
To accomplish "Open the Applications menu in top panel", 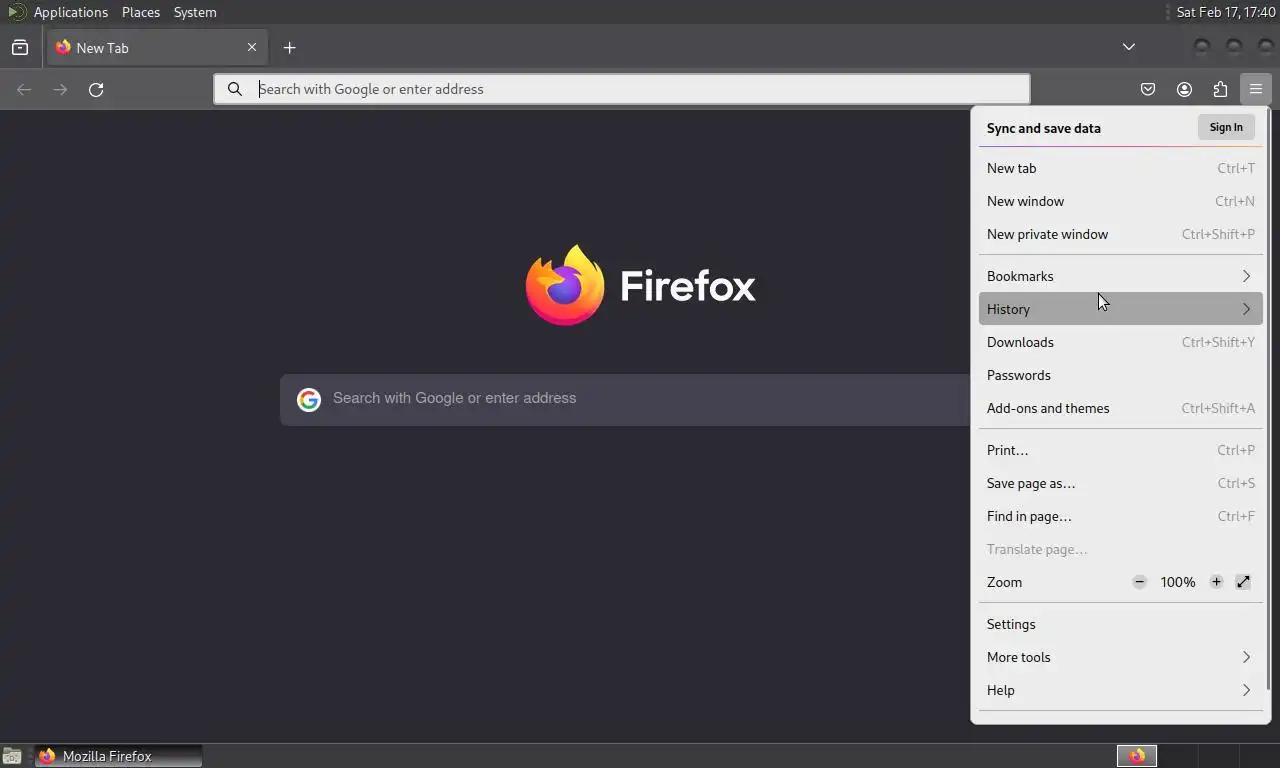I will (70, 12).
